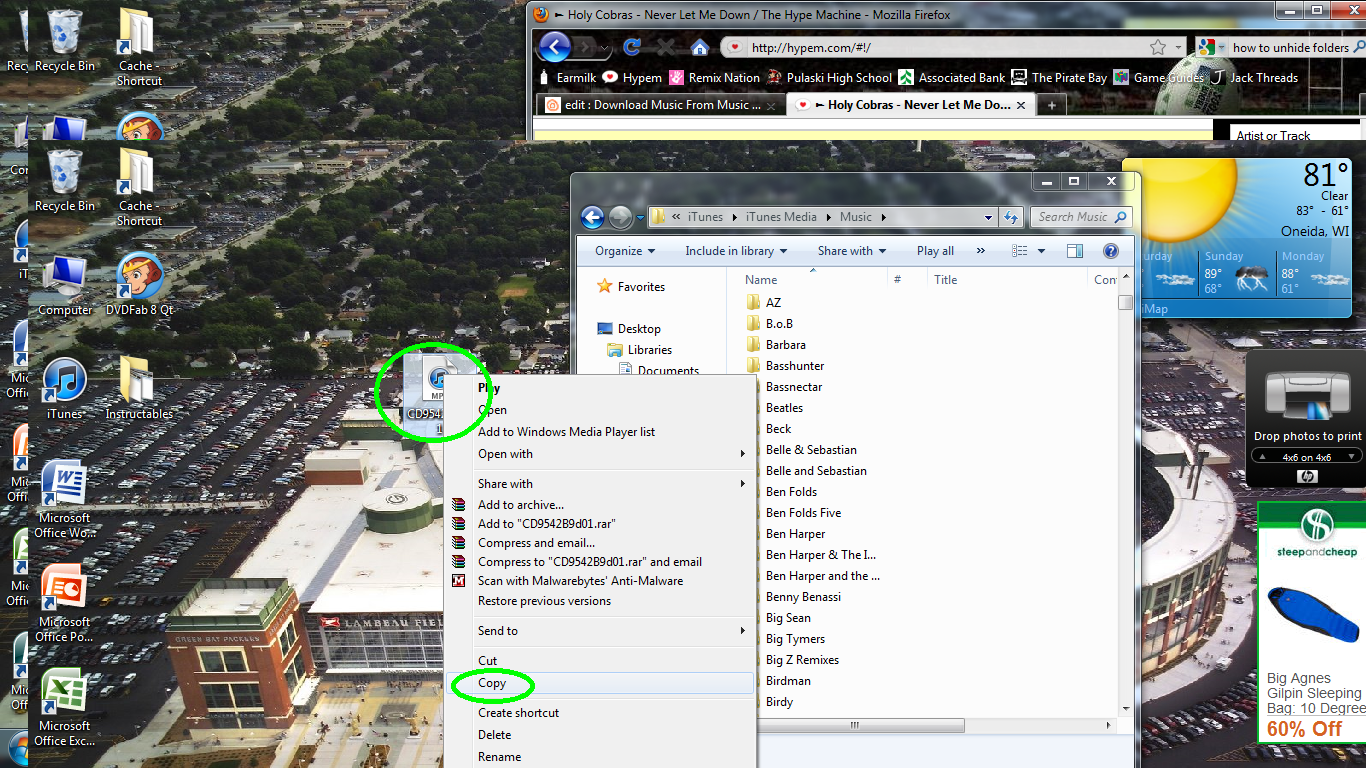Open the steepandcheap advertisement
The width and height of the screenshot is (1366, 768).
tap(1311, 622)
